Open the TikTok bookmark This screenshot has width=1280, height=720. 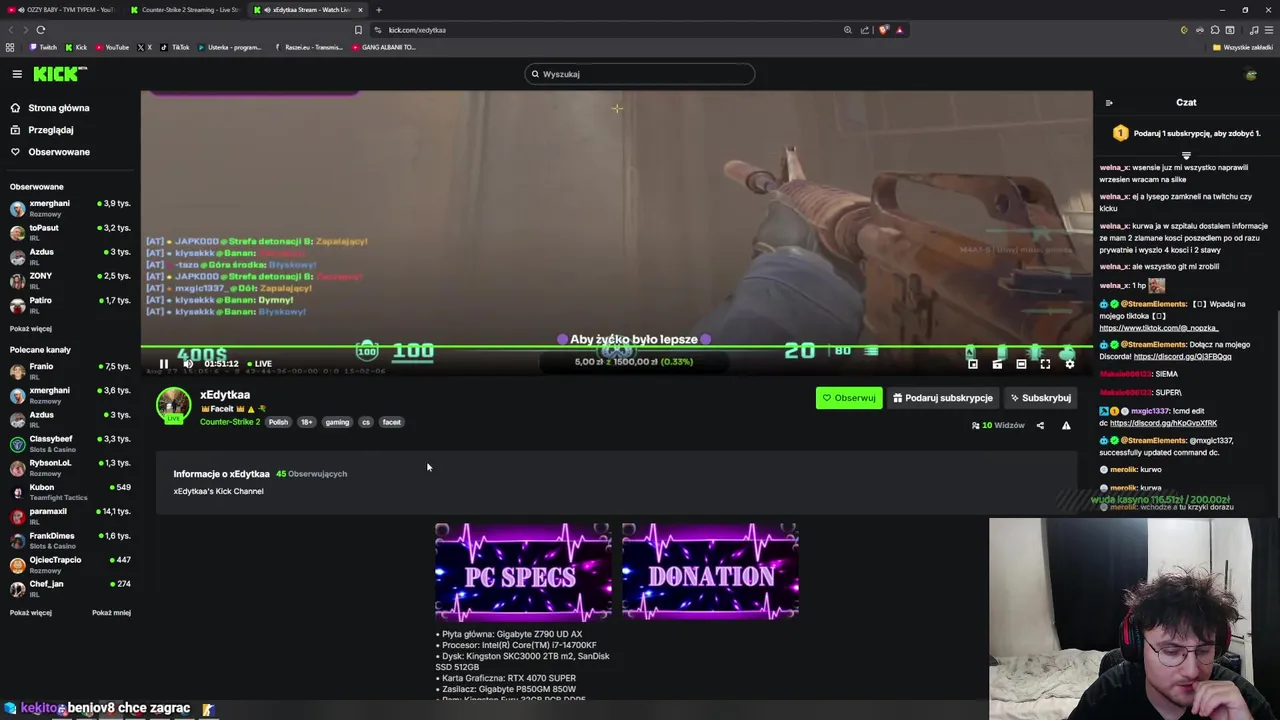click(175, 47)
